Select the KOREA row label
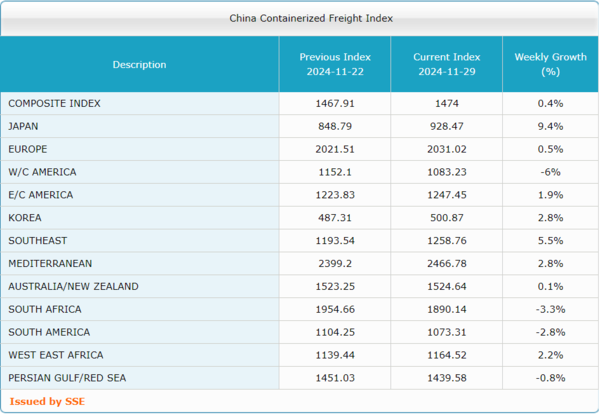This screenshot has height=415, width=600. pos(24,218)
